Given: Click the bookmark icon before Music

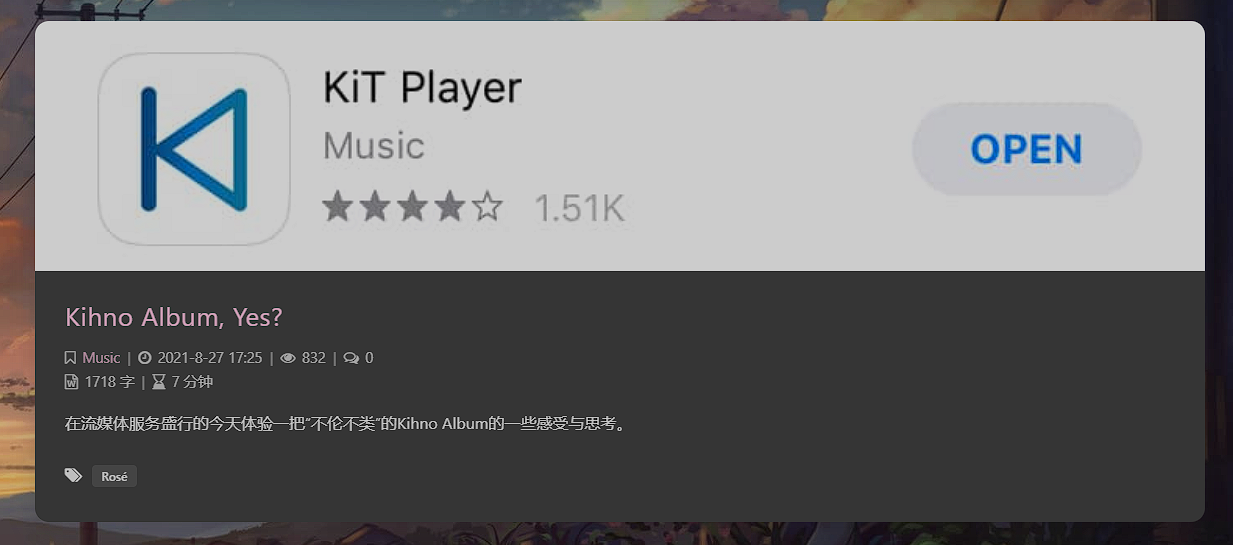Looking at the screenshot, I should coord(70,358).
